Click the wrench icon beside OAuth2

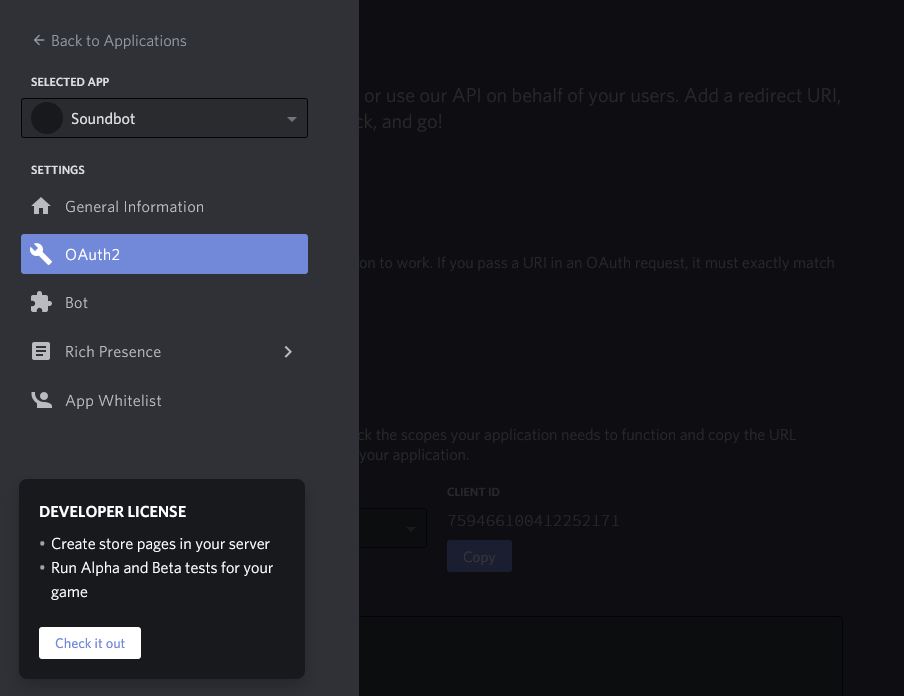coord(41,254)
